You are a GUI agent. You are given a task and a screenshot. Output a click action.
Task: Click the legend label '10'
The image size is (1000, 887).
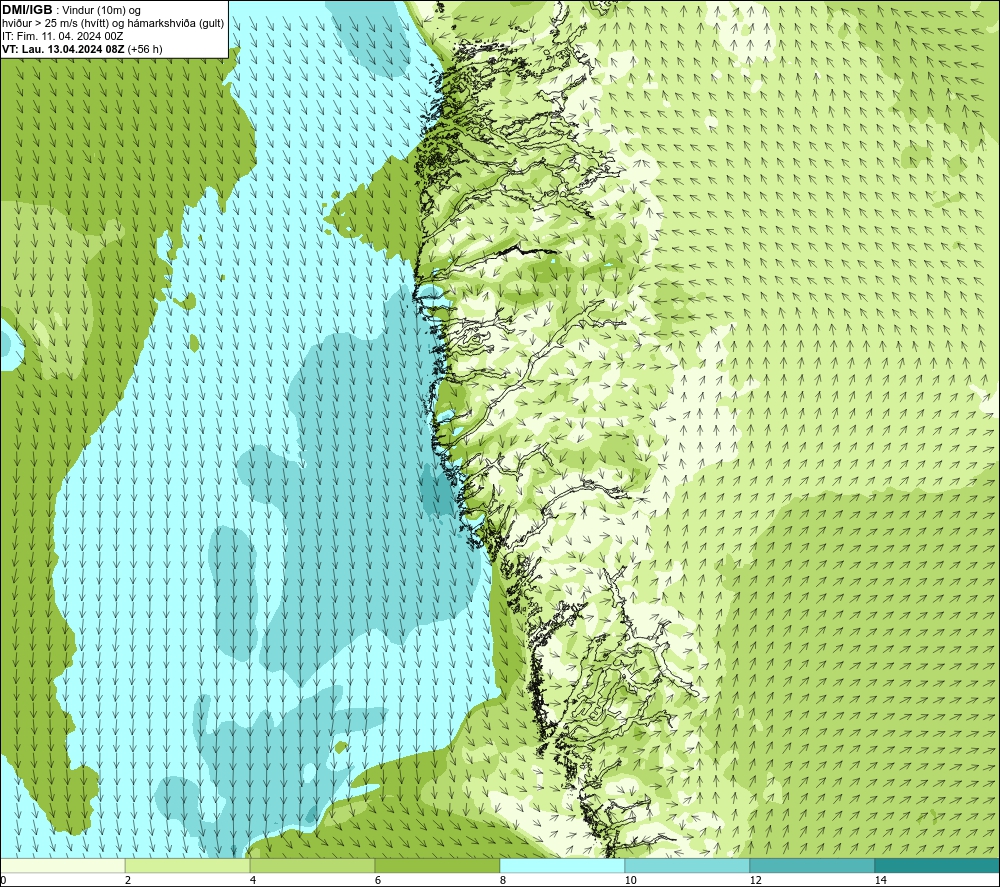(x=630, y=881)
